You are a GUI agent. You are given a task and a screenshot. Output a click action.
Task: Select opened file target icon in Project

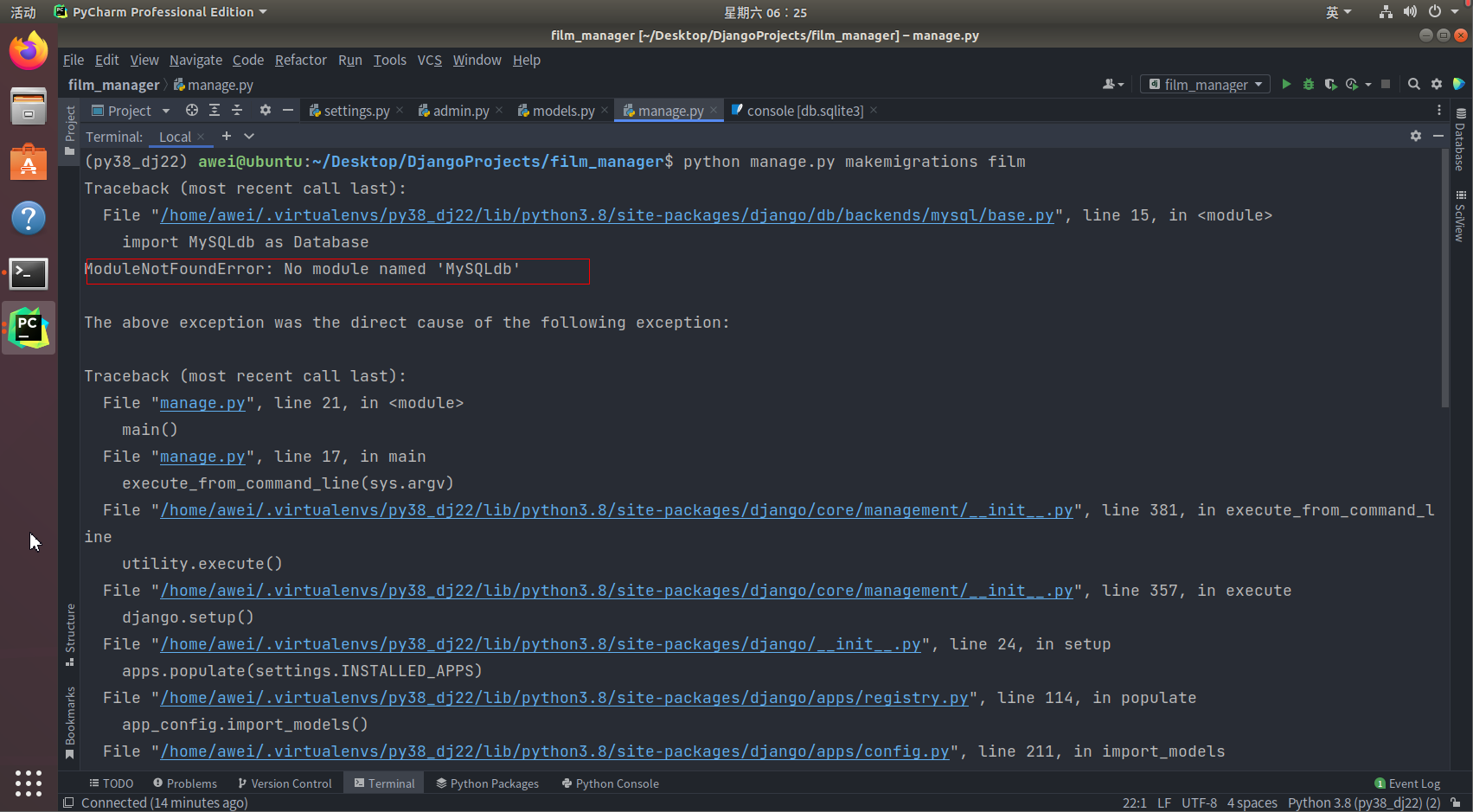pos(192,110)
